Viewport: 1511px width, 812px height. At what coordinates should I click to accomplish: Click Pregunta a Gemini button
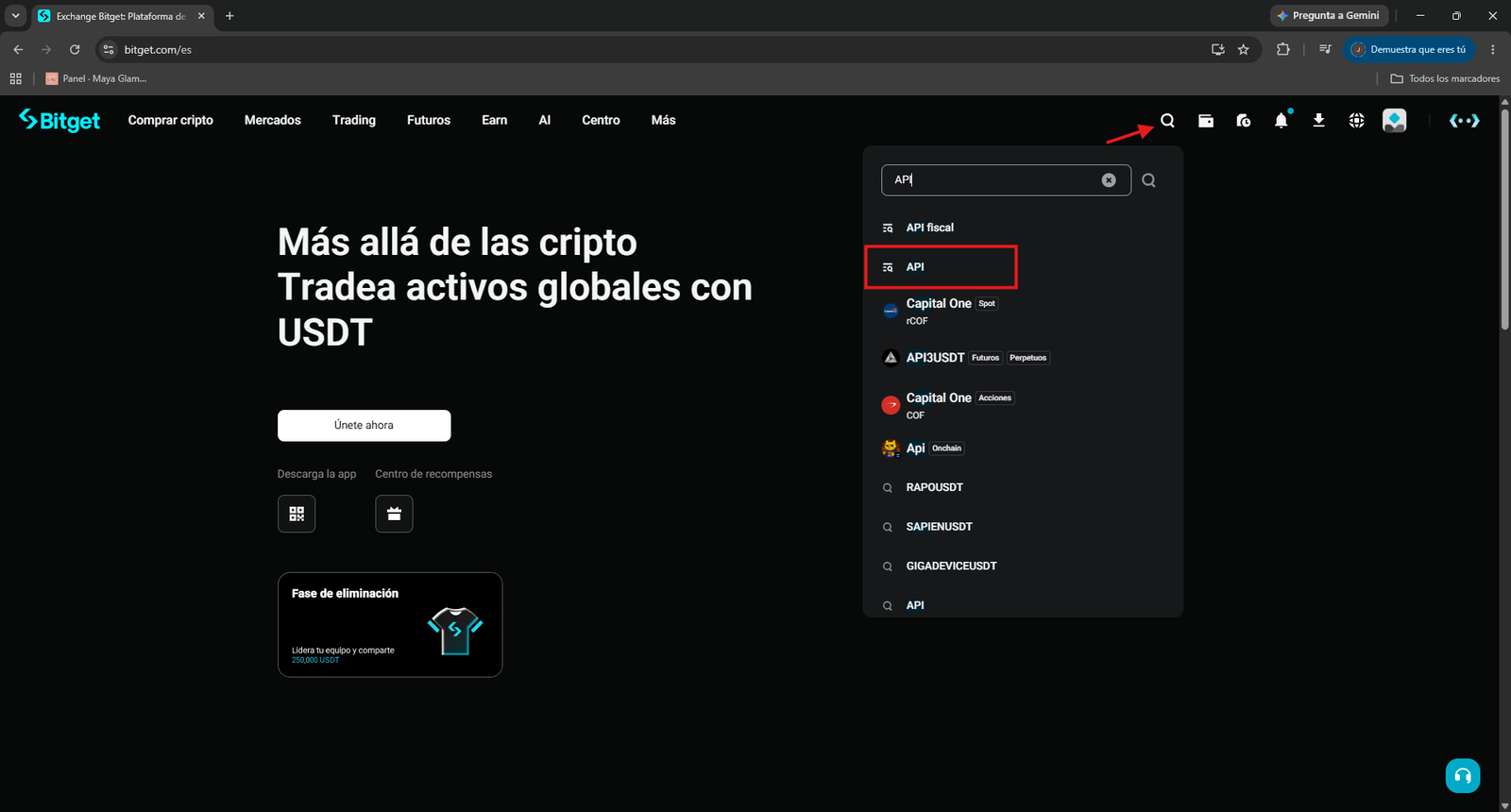[x=1328, y=16]
